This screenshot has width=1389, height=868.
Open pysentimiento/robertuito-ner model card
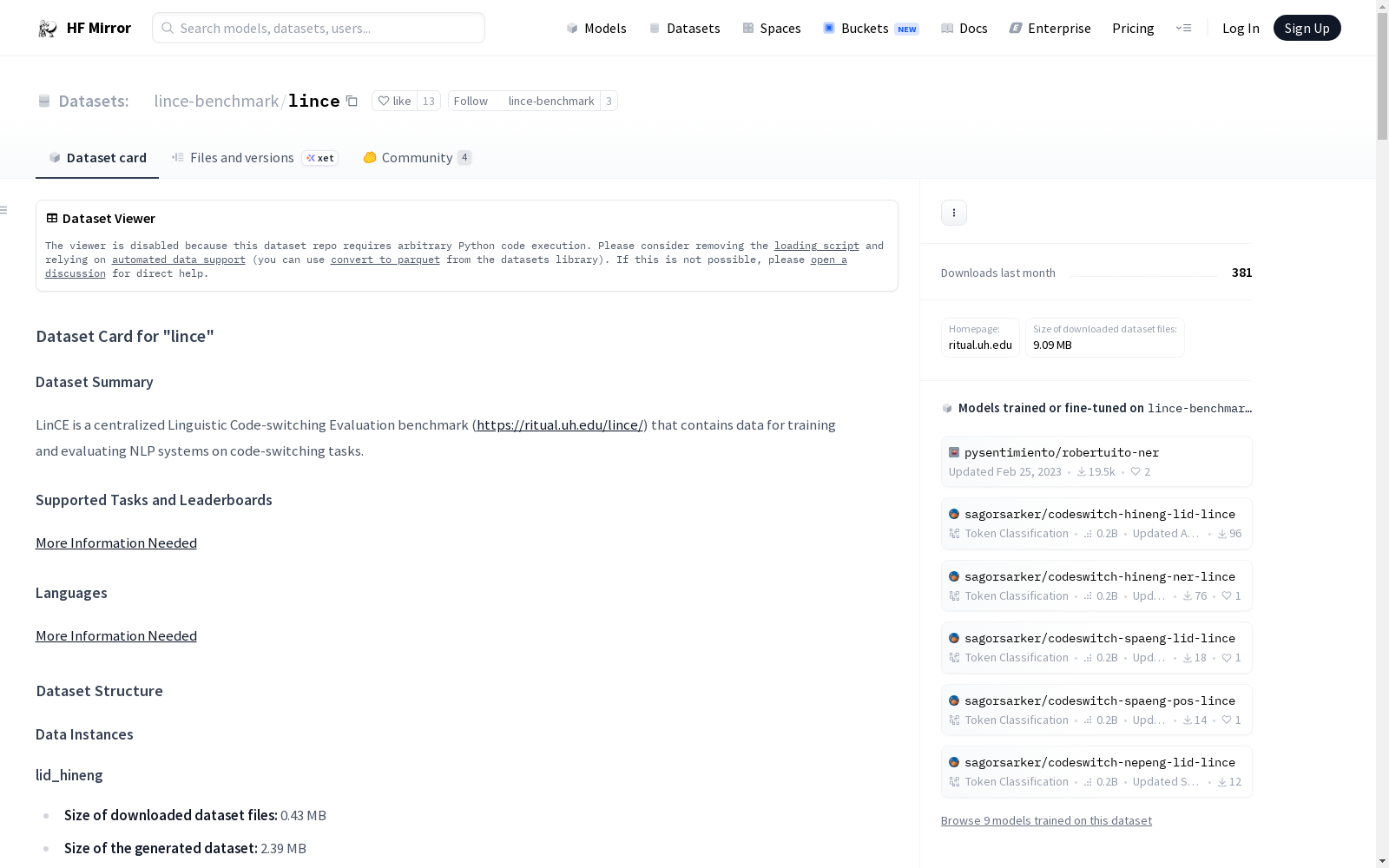pos(1096,461)
